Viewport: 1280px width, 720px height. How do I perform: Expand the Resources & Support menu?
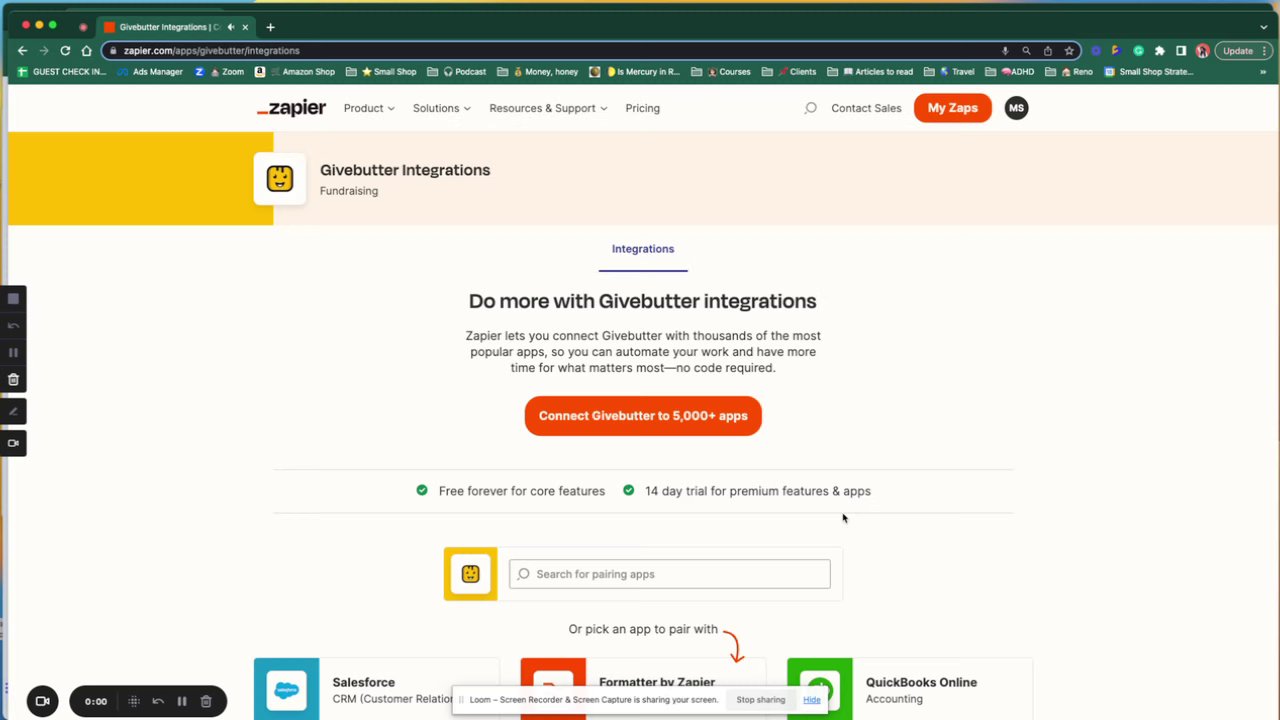548,108
